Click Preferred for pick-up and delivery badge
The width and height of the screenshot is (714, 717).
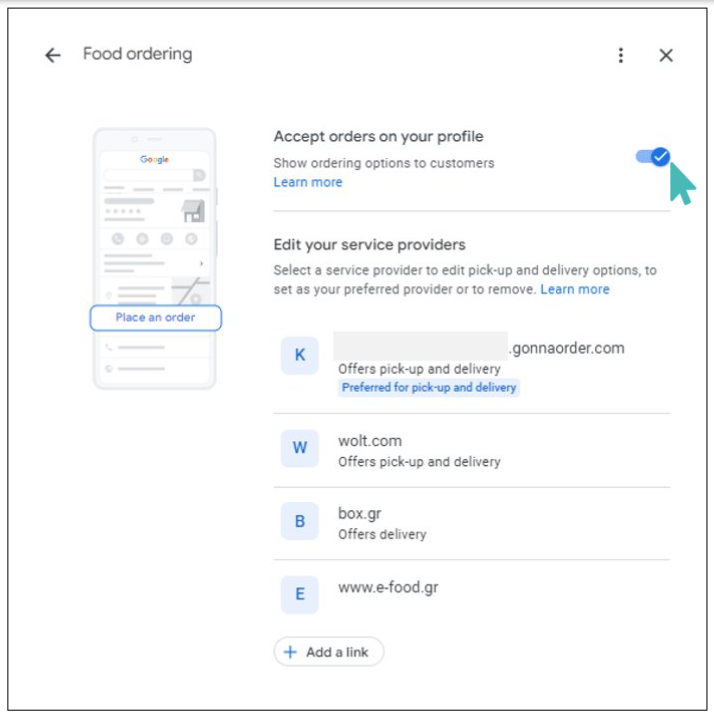tap(429, 388)
